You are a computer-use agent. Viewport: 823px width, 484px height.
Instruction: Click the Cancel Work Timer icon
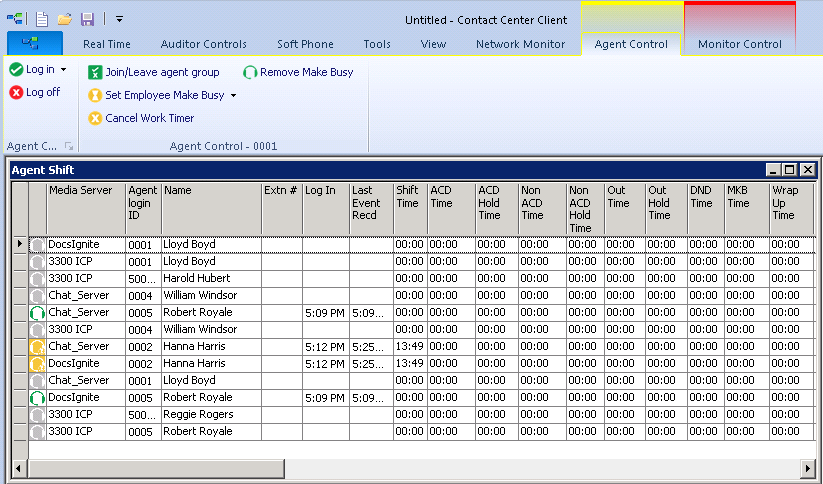95,118
